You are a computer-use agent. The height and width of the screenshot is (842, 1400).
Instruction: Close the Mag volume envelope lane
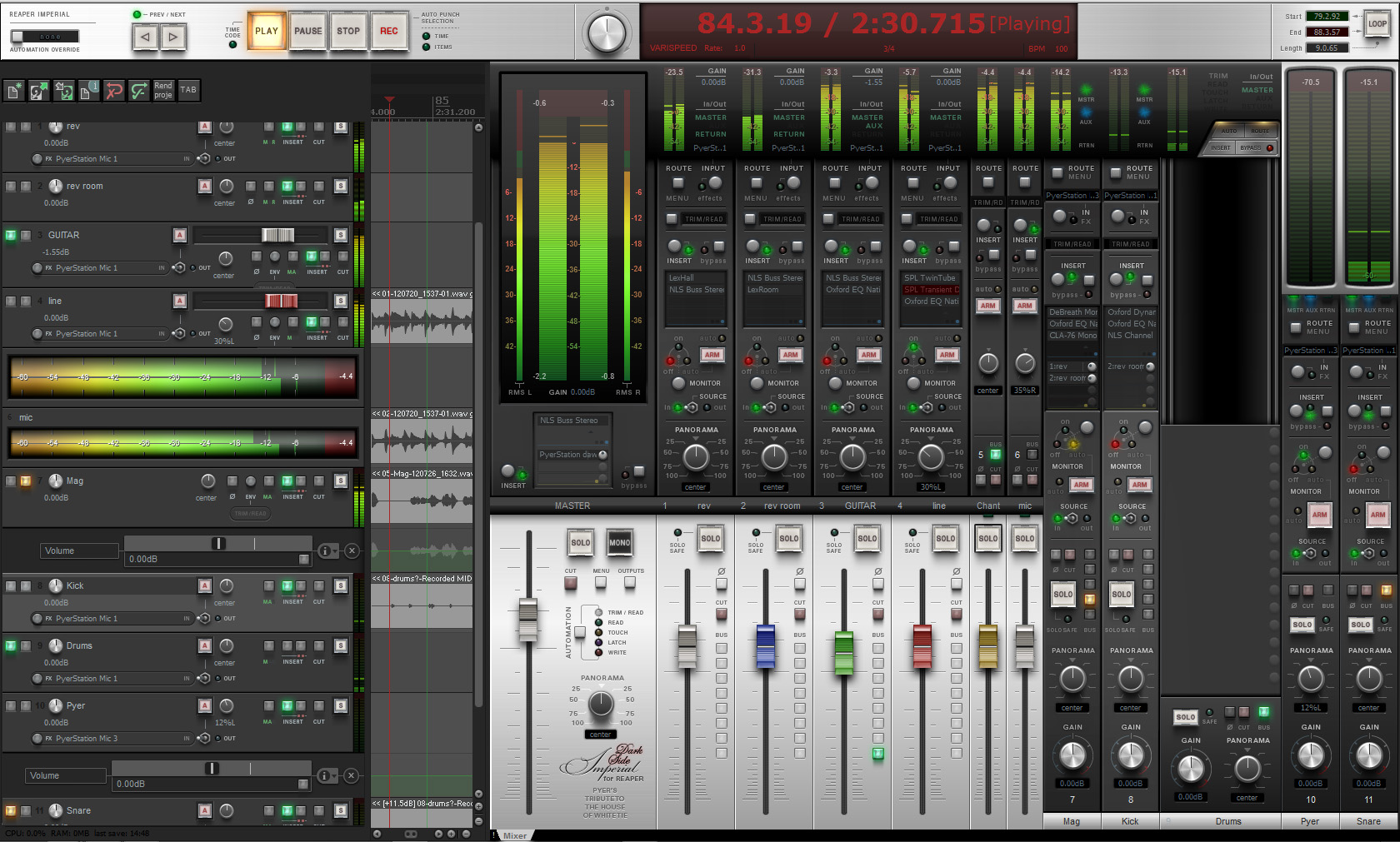352,551
